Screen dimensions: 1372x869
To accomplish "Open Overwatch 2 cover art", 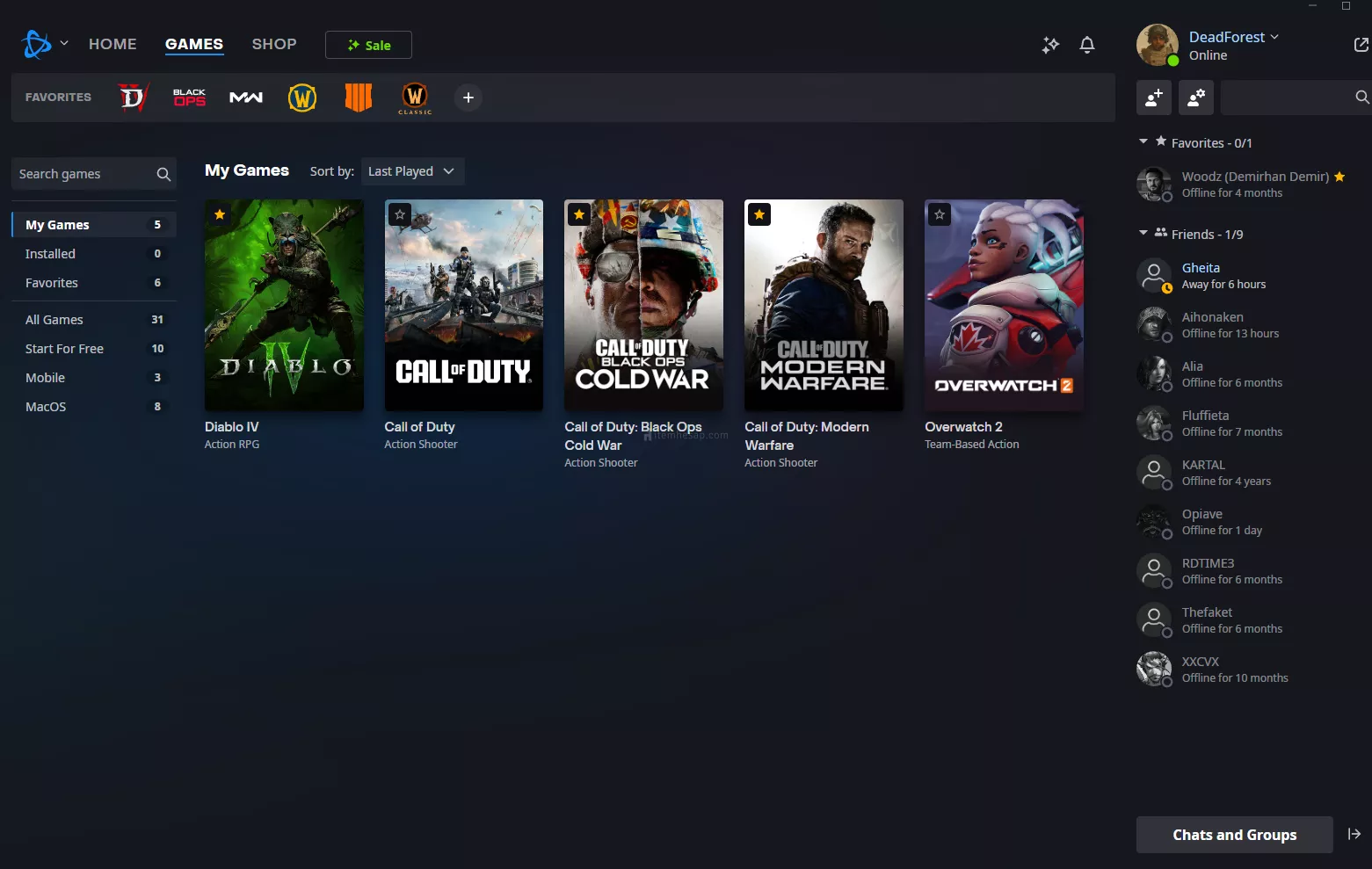I will tap(1004, 305).
